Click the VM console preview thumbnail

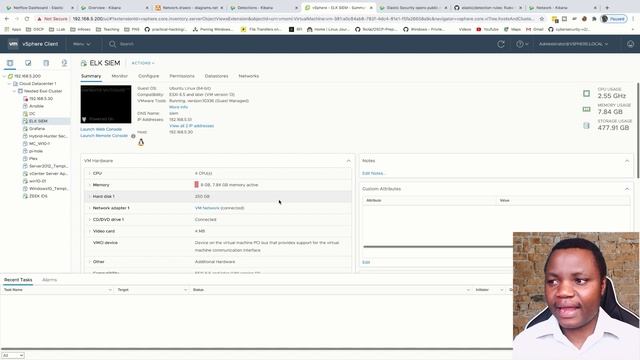(106, 104)
